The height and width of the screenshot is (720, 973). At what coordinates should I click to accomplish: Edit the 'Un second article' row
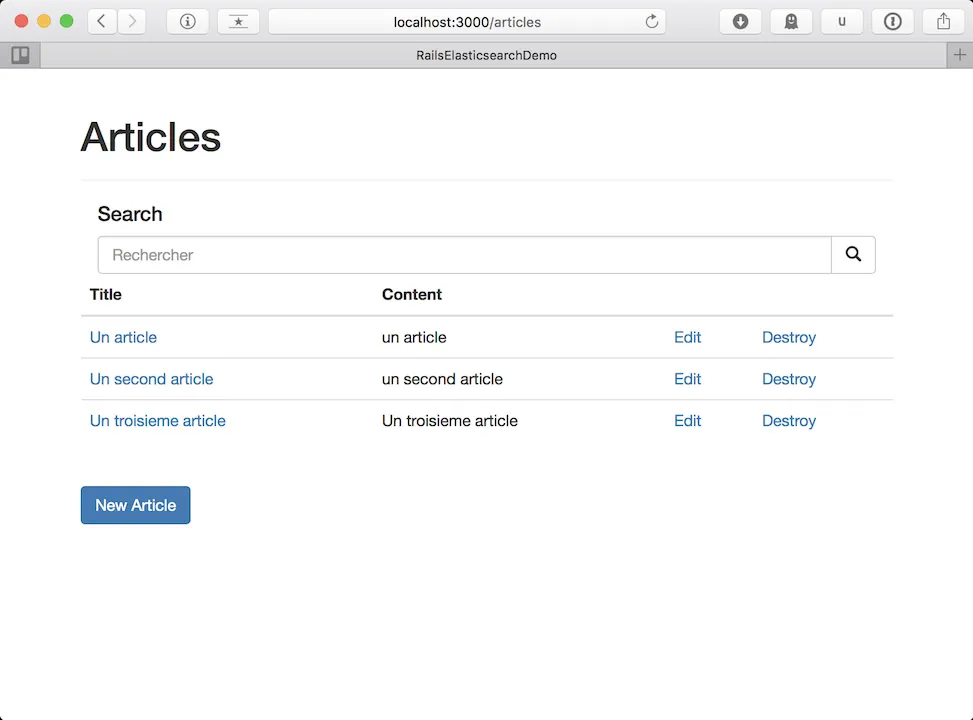688,379
